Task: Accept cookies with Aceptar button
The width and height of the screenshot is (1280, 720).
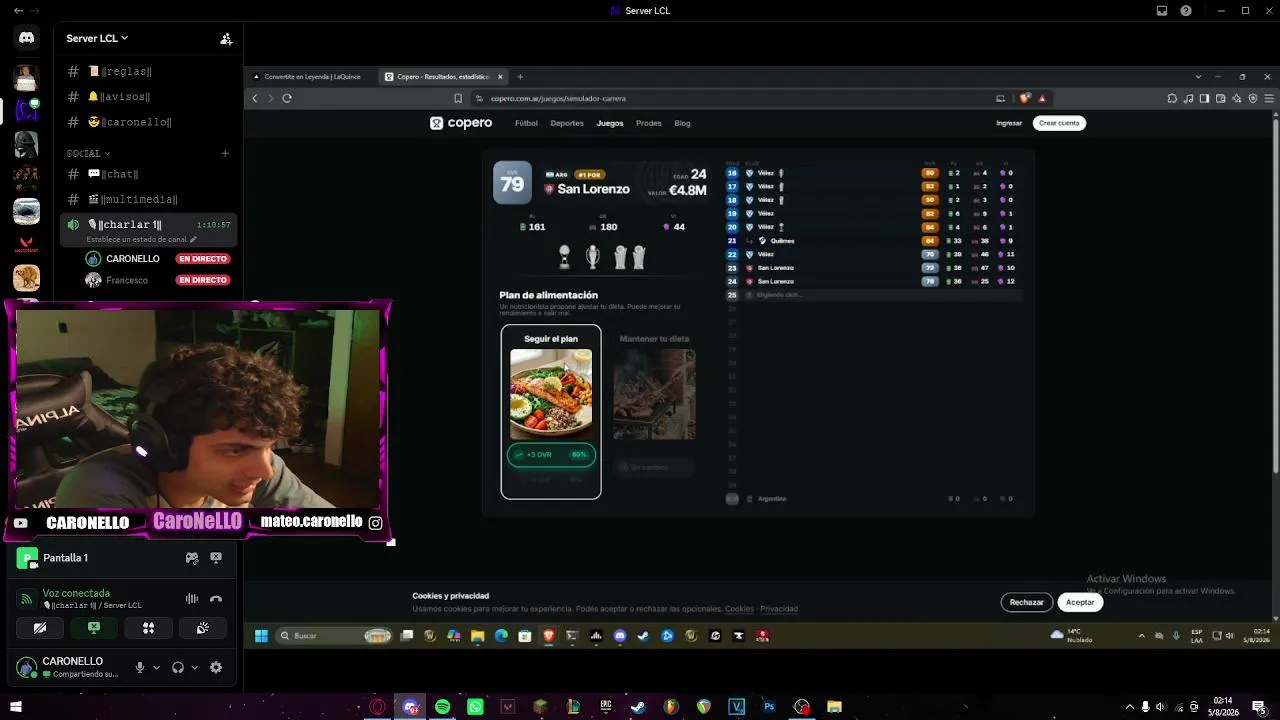Action: point(1080,602)
